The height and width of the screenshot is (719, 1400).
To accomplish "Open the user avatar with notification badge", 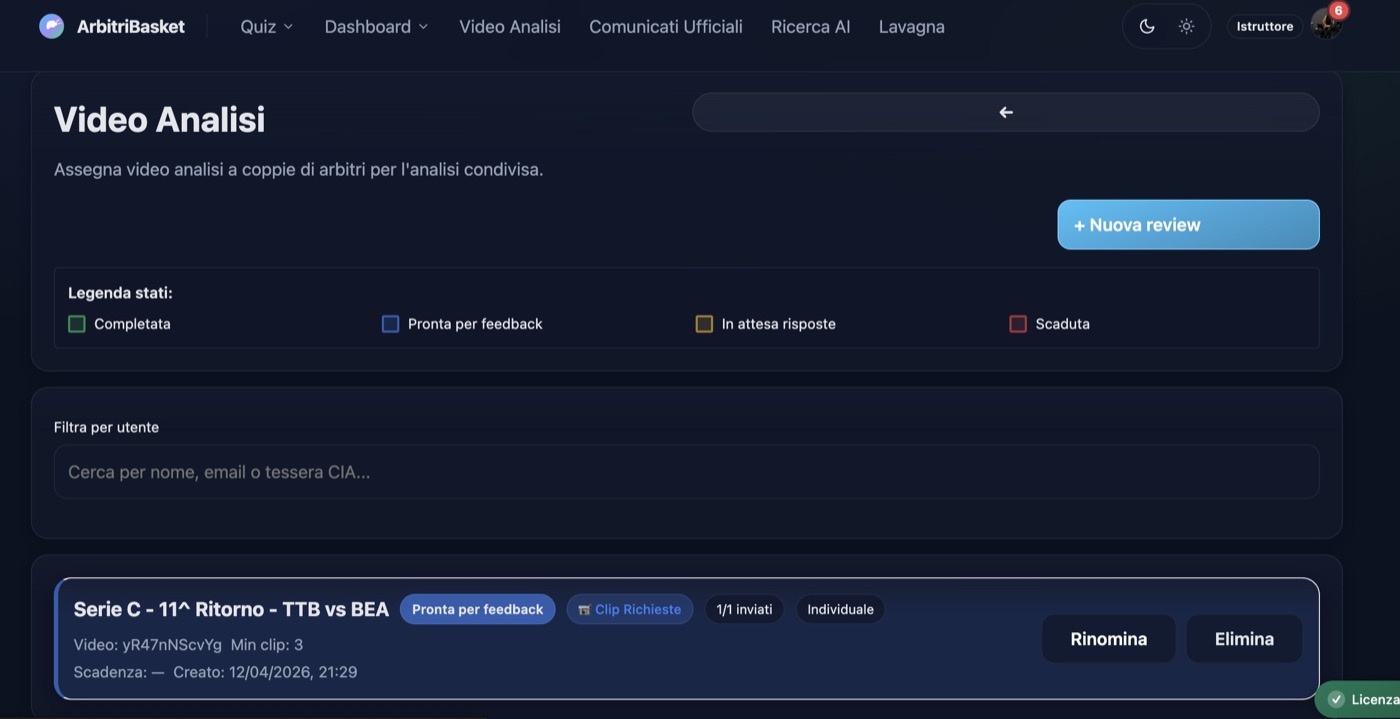I will coord(1327,24).
